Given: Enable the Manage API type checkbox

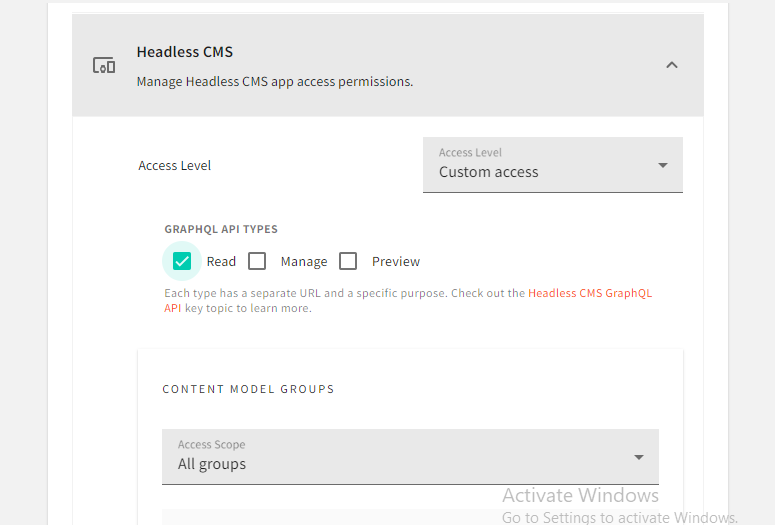Looking at the screenshot, I should (x=257, y=261).
